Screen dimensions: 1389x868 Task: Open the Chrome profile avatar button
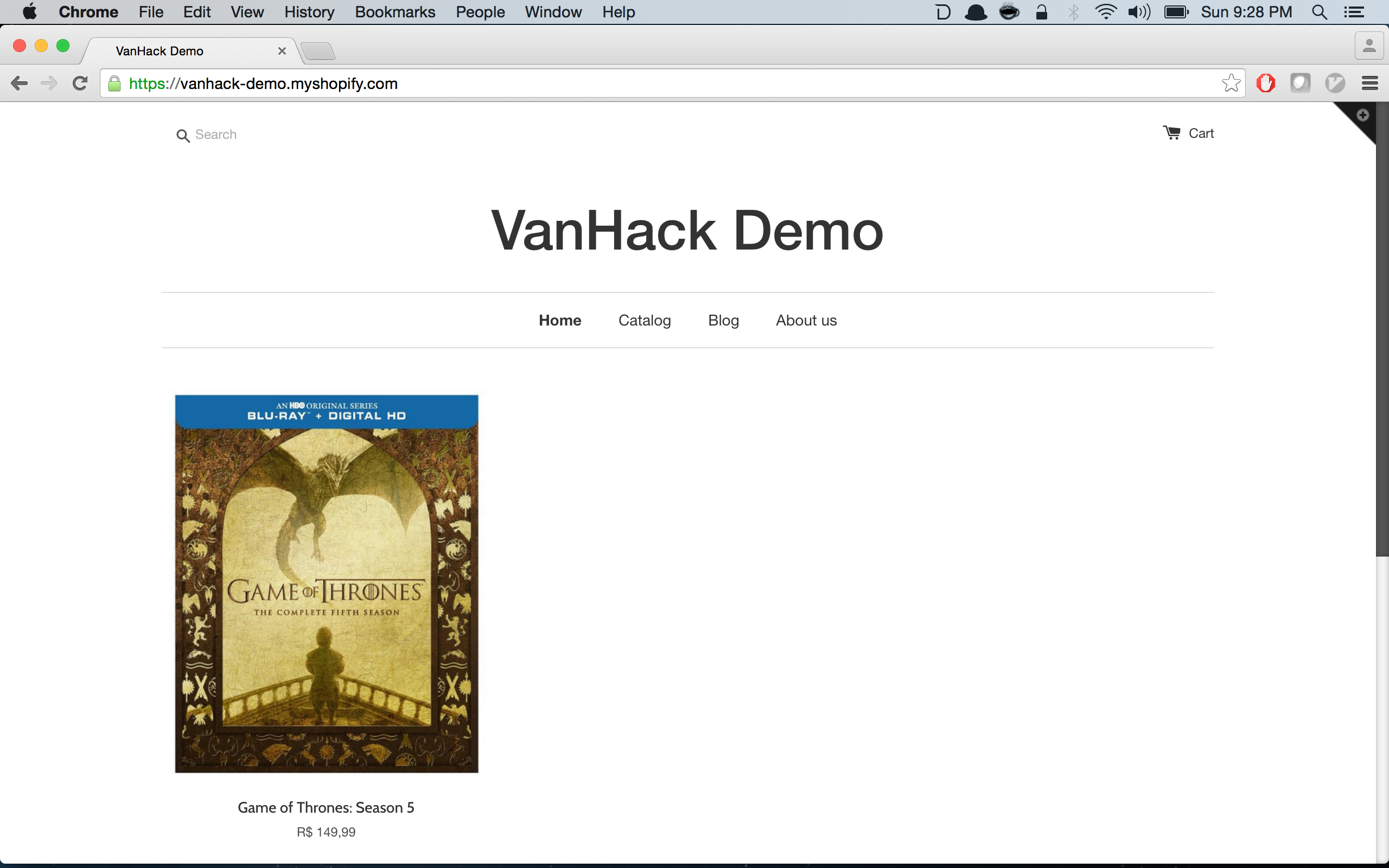pos(1369,46)
